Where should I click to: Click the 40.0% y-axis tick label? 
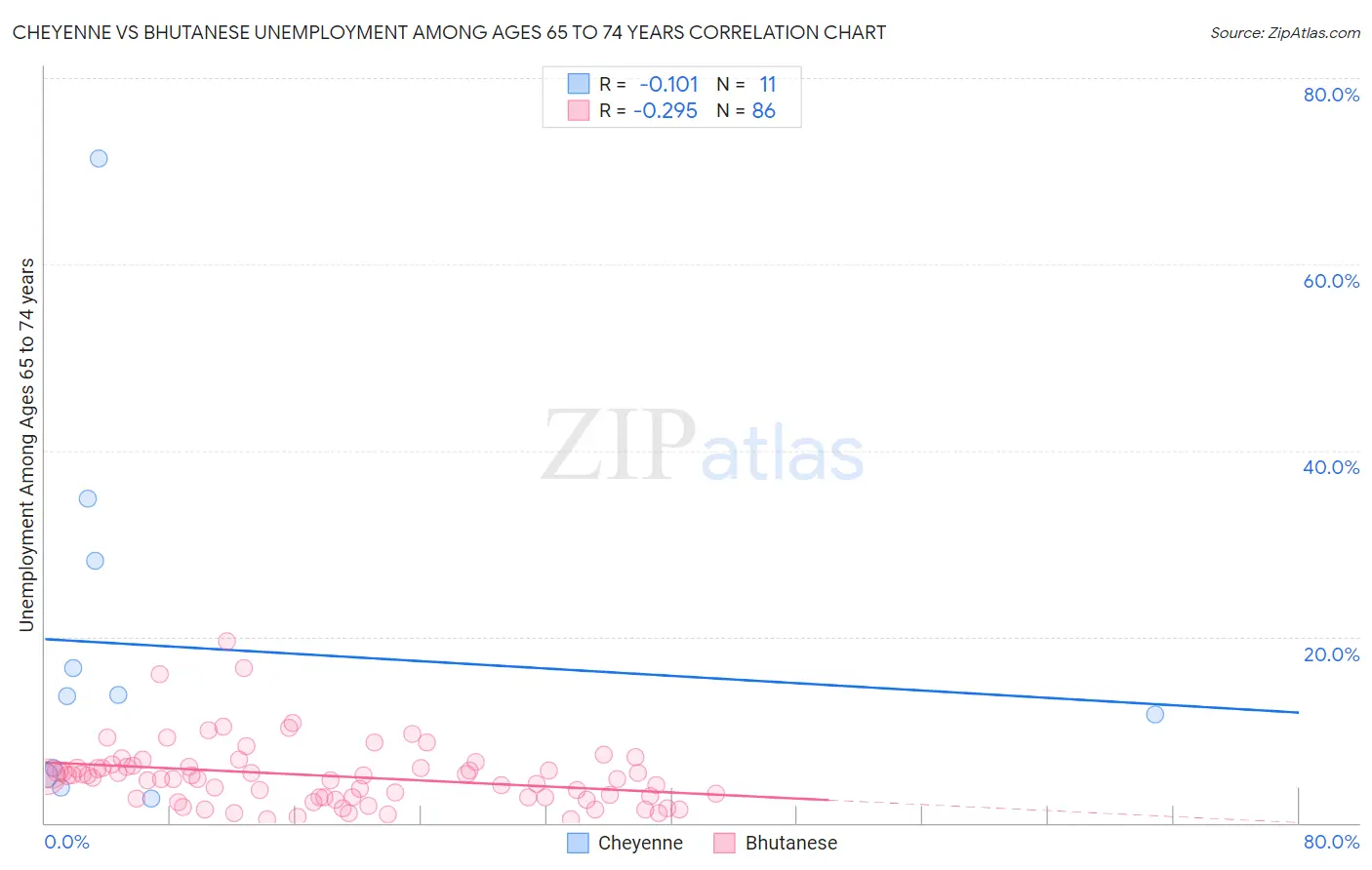tap(1331, 467)
